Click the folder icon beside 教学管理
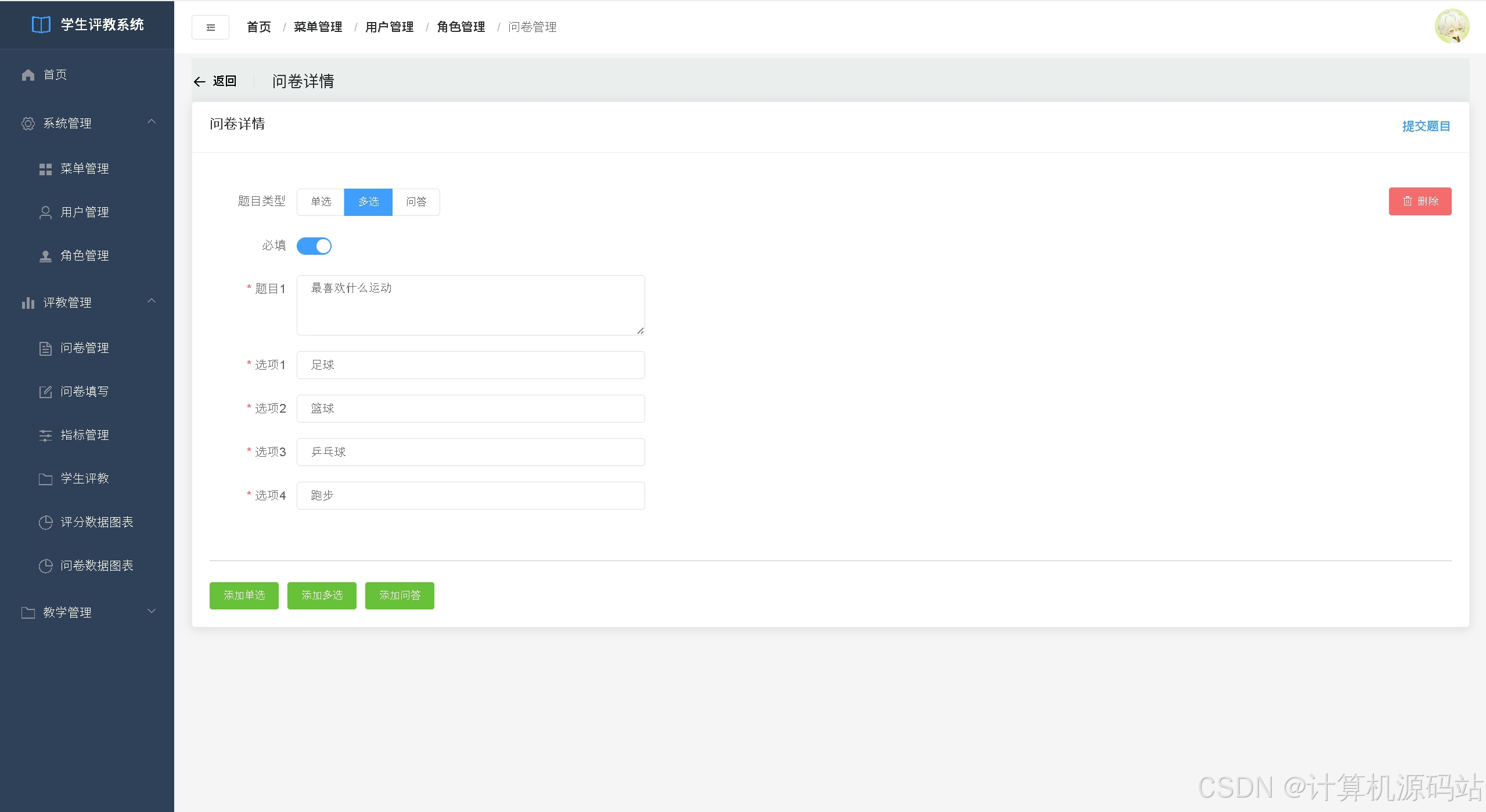The height and width of the screenshot is (812, 1486). 28,613
